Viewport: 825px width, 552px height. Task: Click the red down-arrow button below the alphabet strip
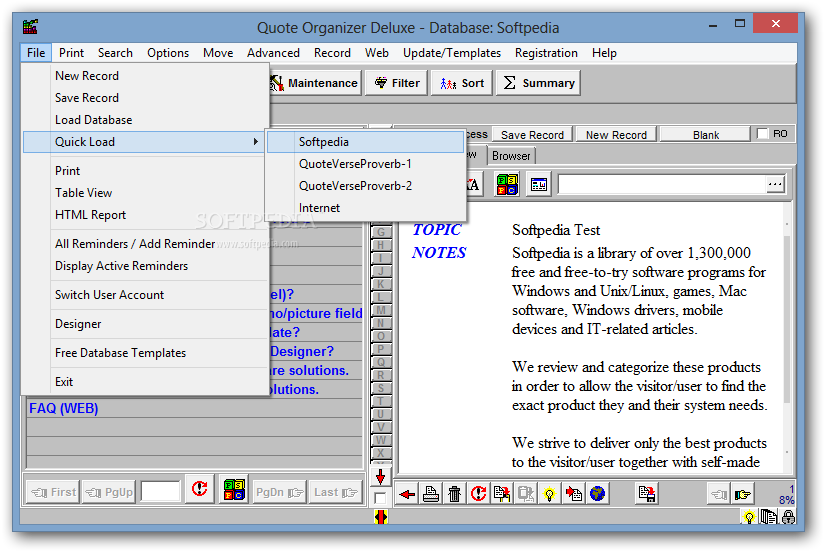[x=380, y=477]
